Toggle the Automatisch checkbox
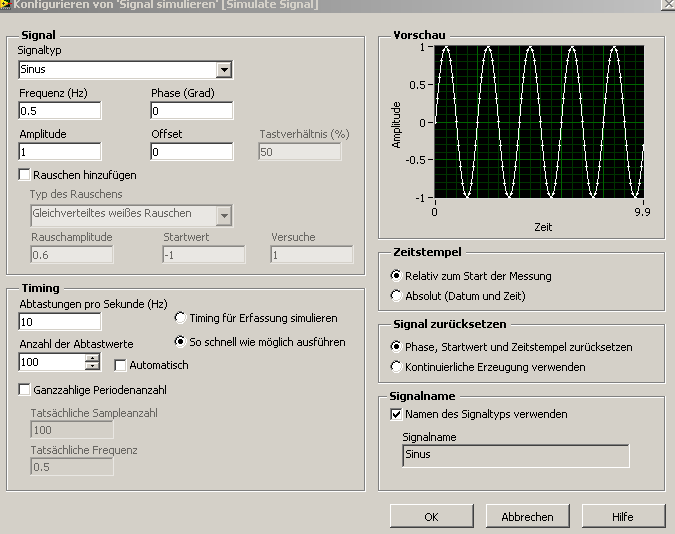This screenshot has height=534, width=675. (x=121, y=365)
